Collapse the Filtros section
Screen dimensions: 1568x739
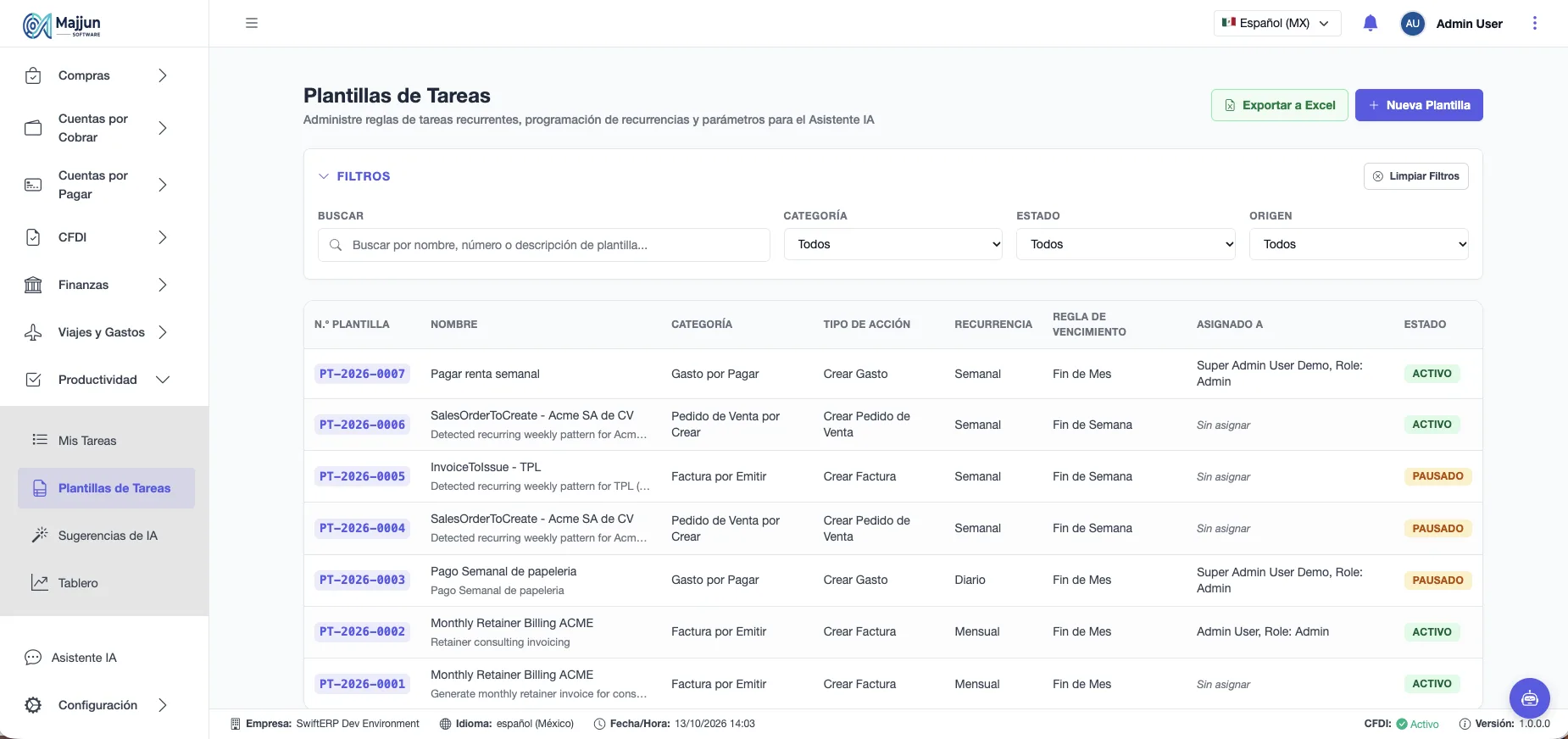point(354,176)
